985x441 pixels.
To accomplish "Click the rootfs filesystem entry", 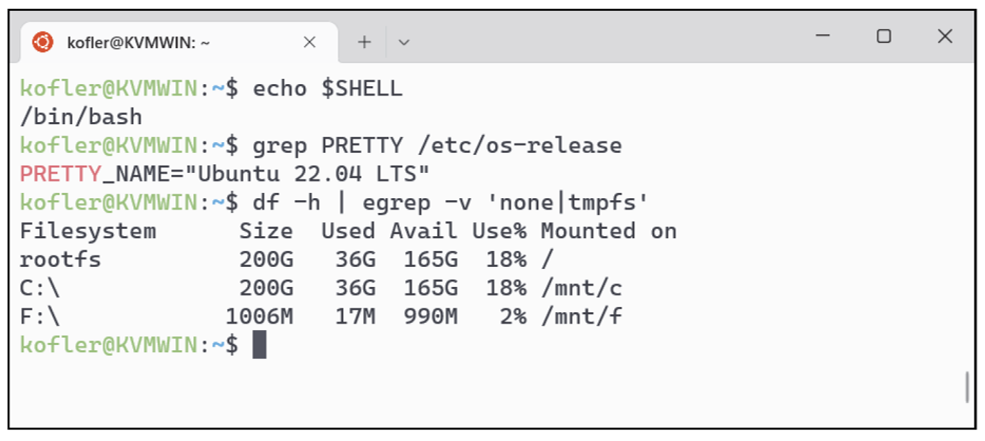I will 60,260.
